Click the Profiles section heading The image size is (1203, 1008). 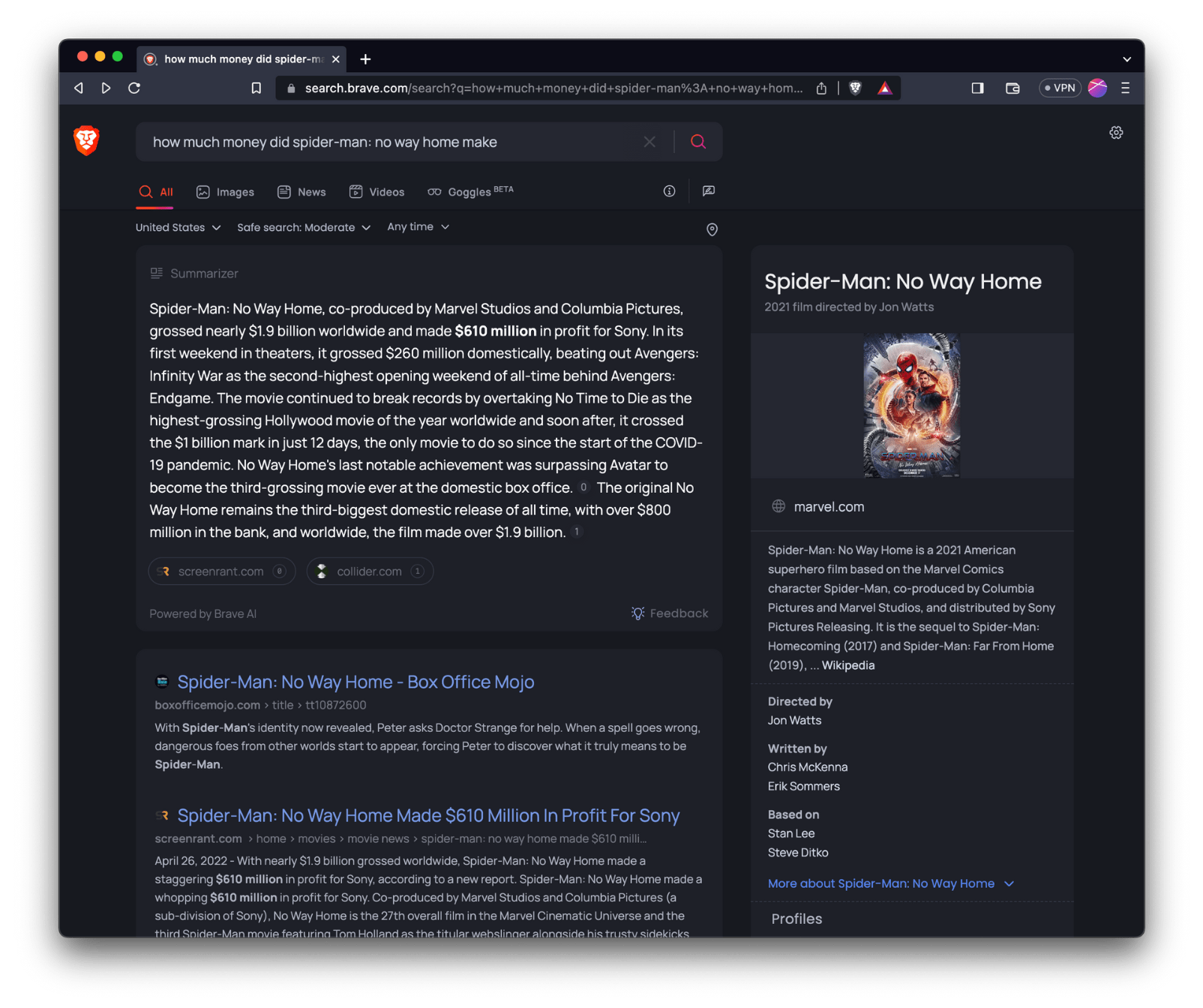point(796,919)
